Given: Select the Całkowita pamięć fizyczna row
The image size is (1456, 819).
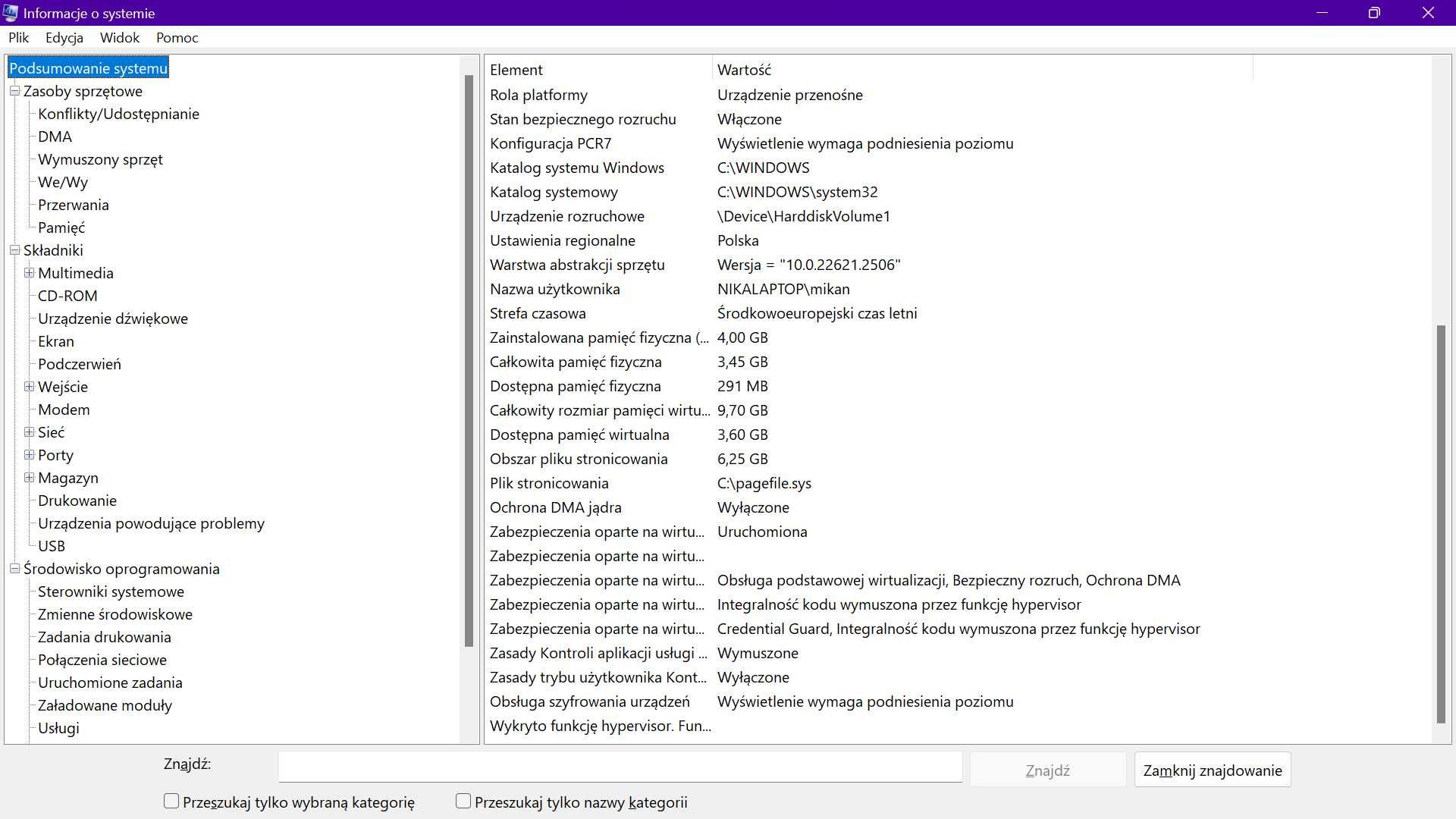Looking at the screenshot, I should point(868,362).
